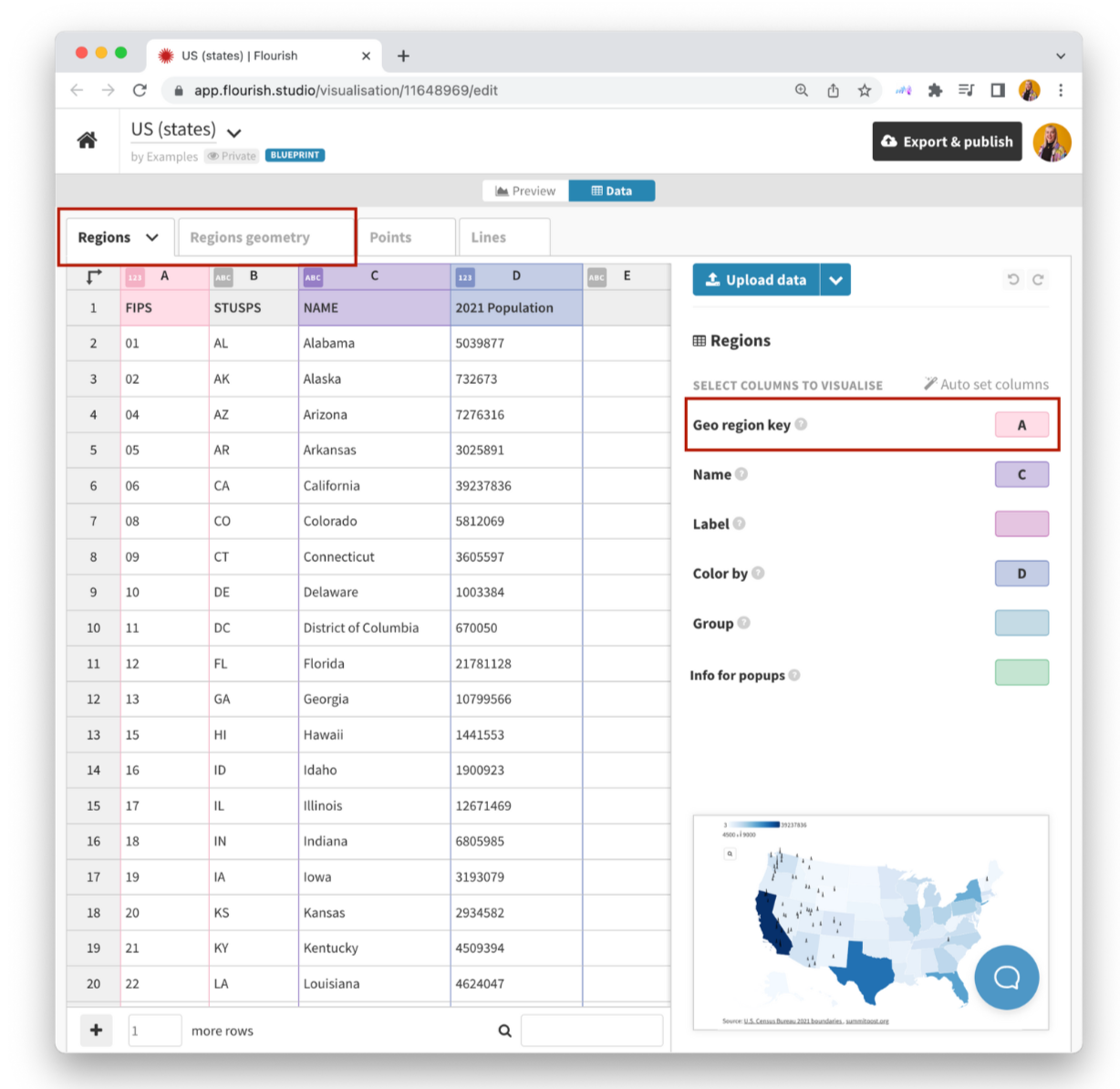Open the Chrome profile avatar
The width and height of the screenshot is (1120, 1089).
(1029, 90)
